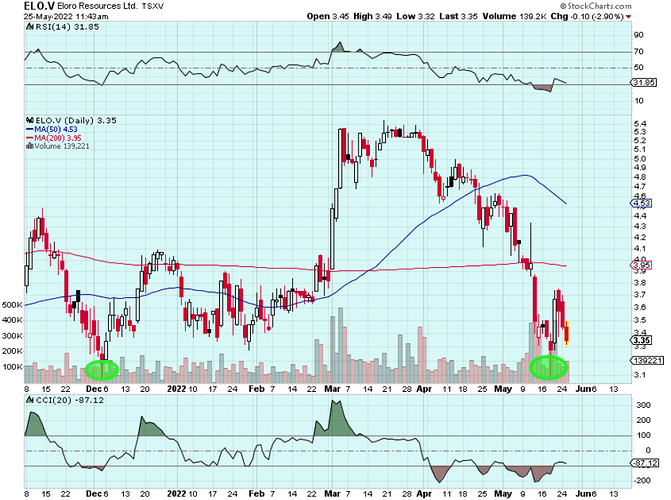The width and height of the screenshot is (671, 500).
Task: Click the 100K volume axis label
Action: tap(12, 367)
